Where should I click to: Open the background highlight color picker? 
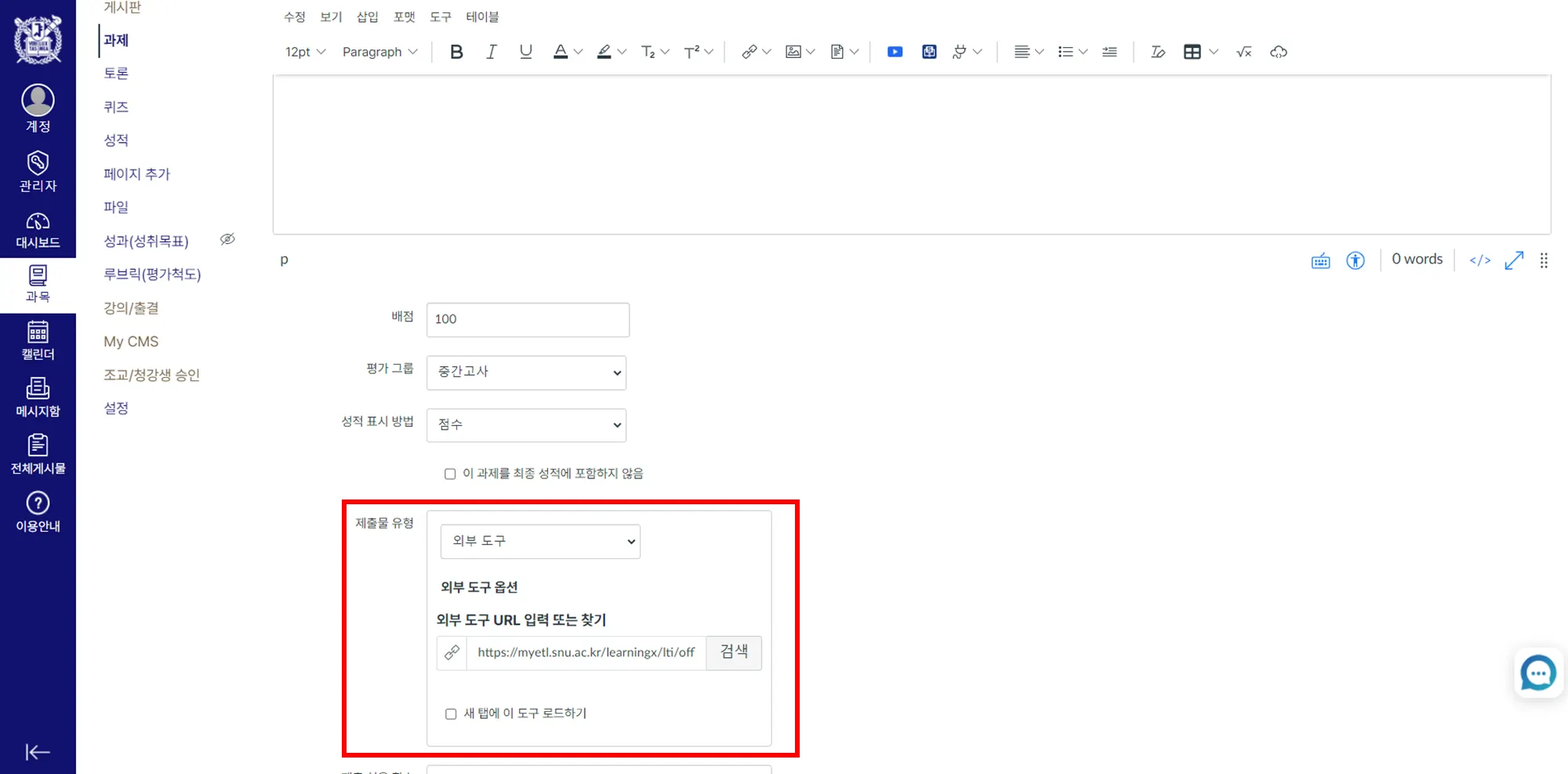[x=622, y=52]
